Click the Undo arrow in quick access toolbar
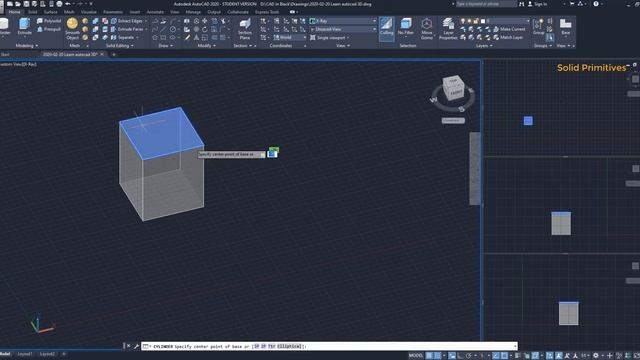Viewport: 640px width, 360px height. [68, 4]
